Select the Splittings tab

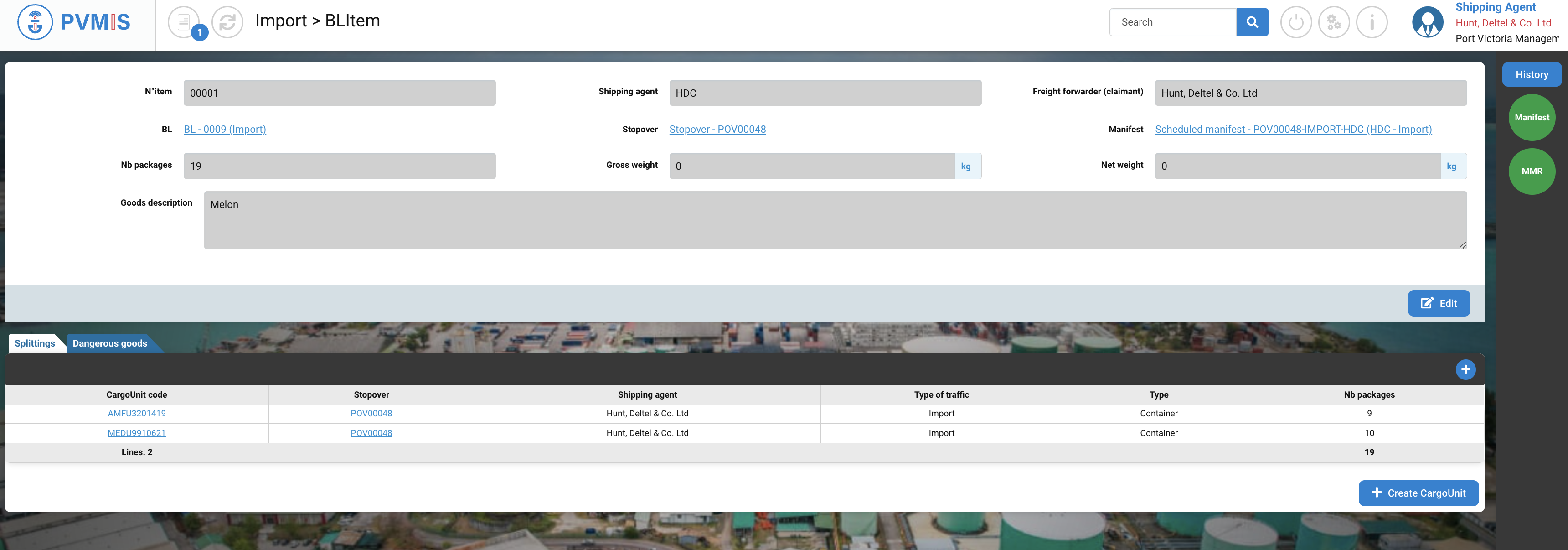[35, 343]
